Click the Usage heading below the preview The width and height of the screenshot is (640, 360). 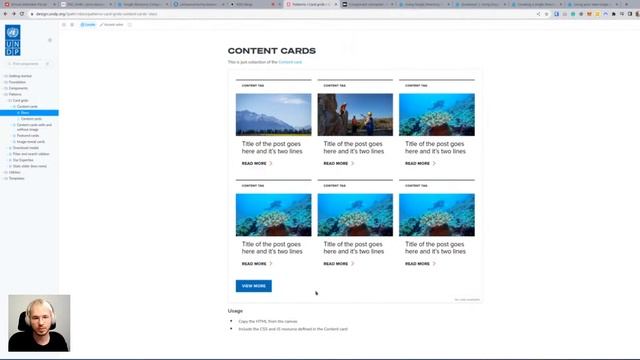[x=235, y=311]
